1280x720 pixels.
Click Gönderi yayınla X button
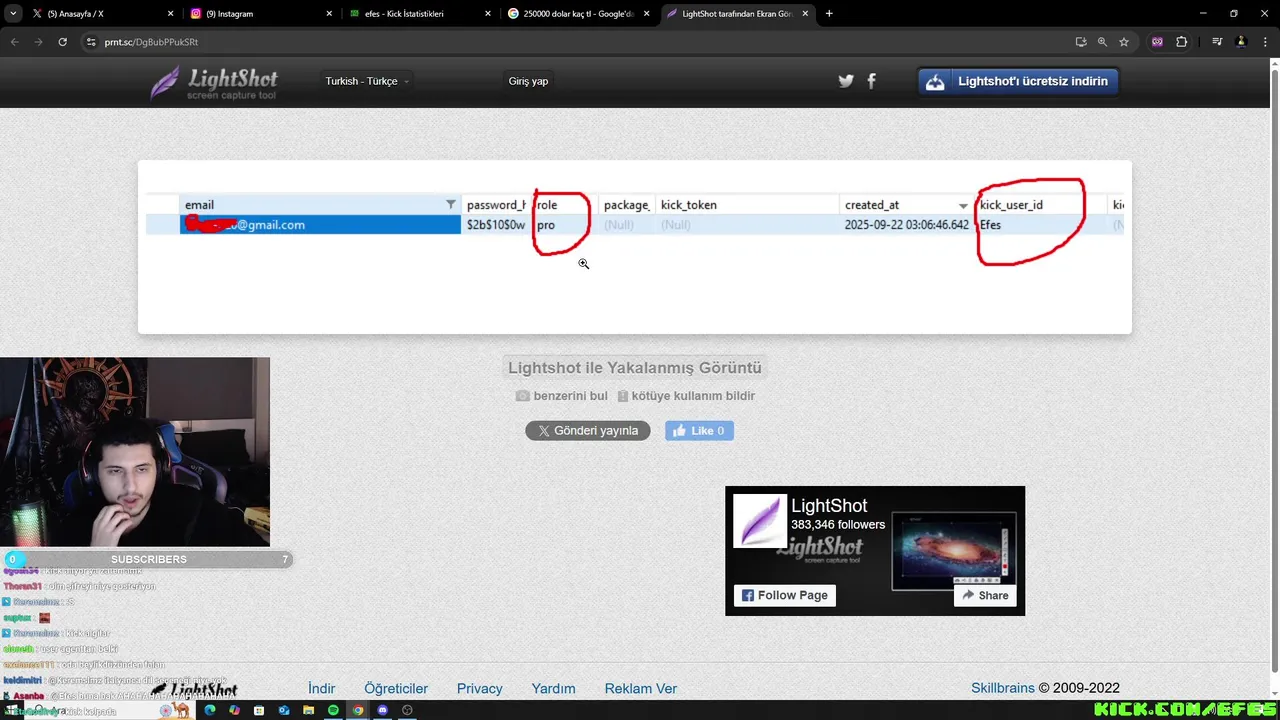588,431
